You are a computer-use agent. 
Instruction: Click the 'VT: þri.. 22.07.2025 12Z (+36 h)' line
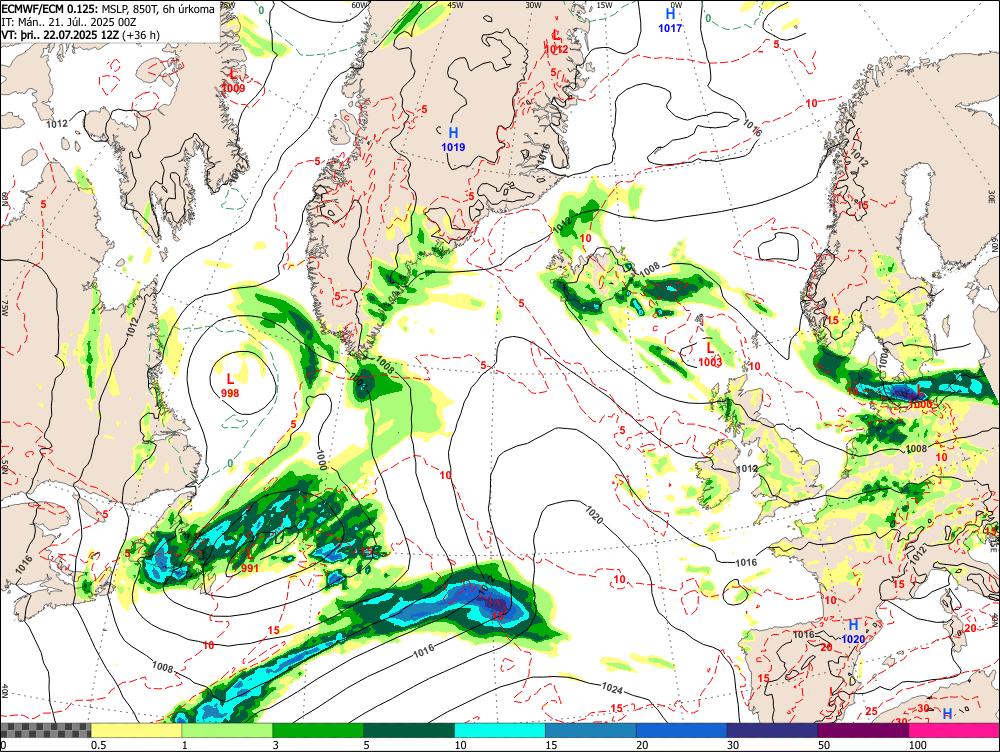tap(80, 34)
